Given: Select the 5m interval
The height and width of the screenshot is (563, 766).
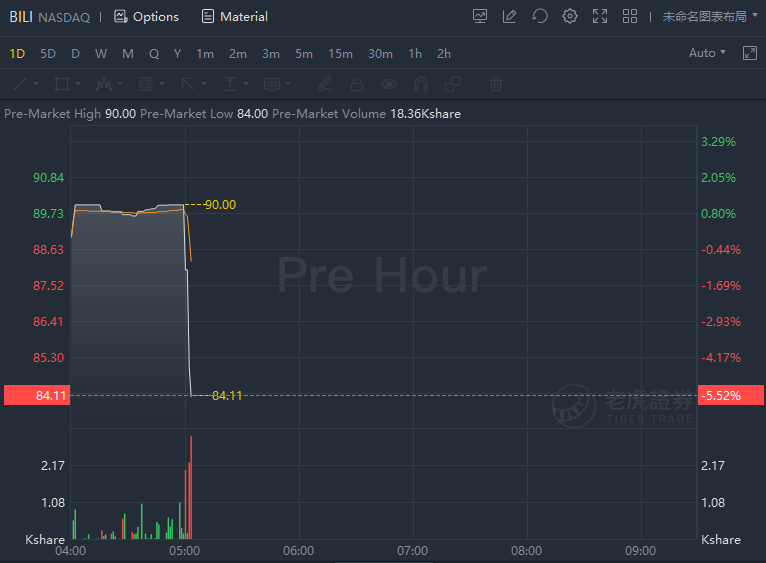Looking at the screenshot, I should pos(304,53).
